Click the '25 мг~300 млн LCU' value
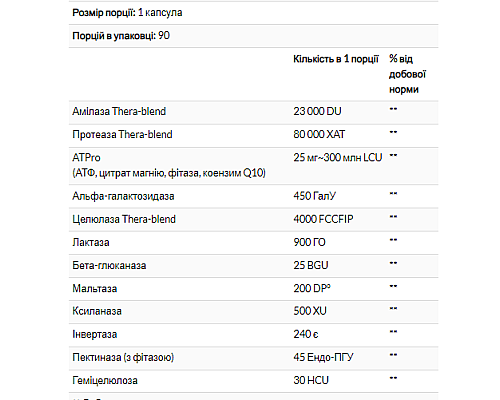Image resolution: width=500 pixels, height=400 pixels. [338, 157]
